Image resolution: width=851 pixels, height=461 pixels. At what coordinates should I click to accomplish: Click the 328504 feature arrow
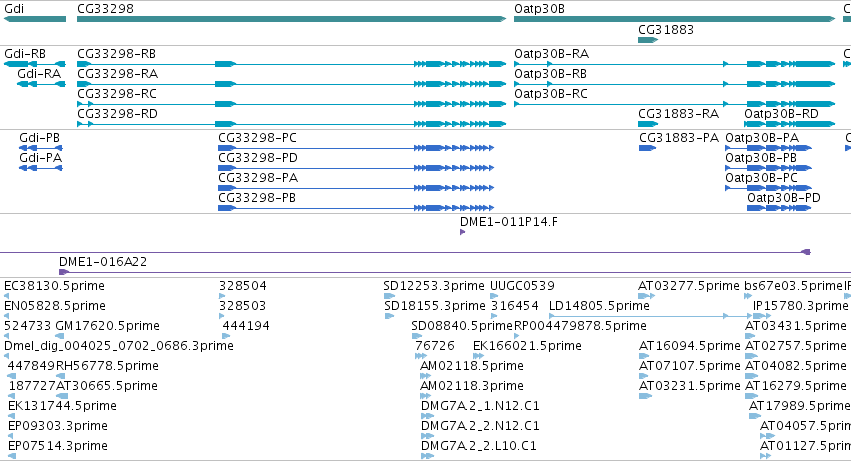(222, 296)
